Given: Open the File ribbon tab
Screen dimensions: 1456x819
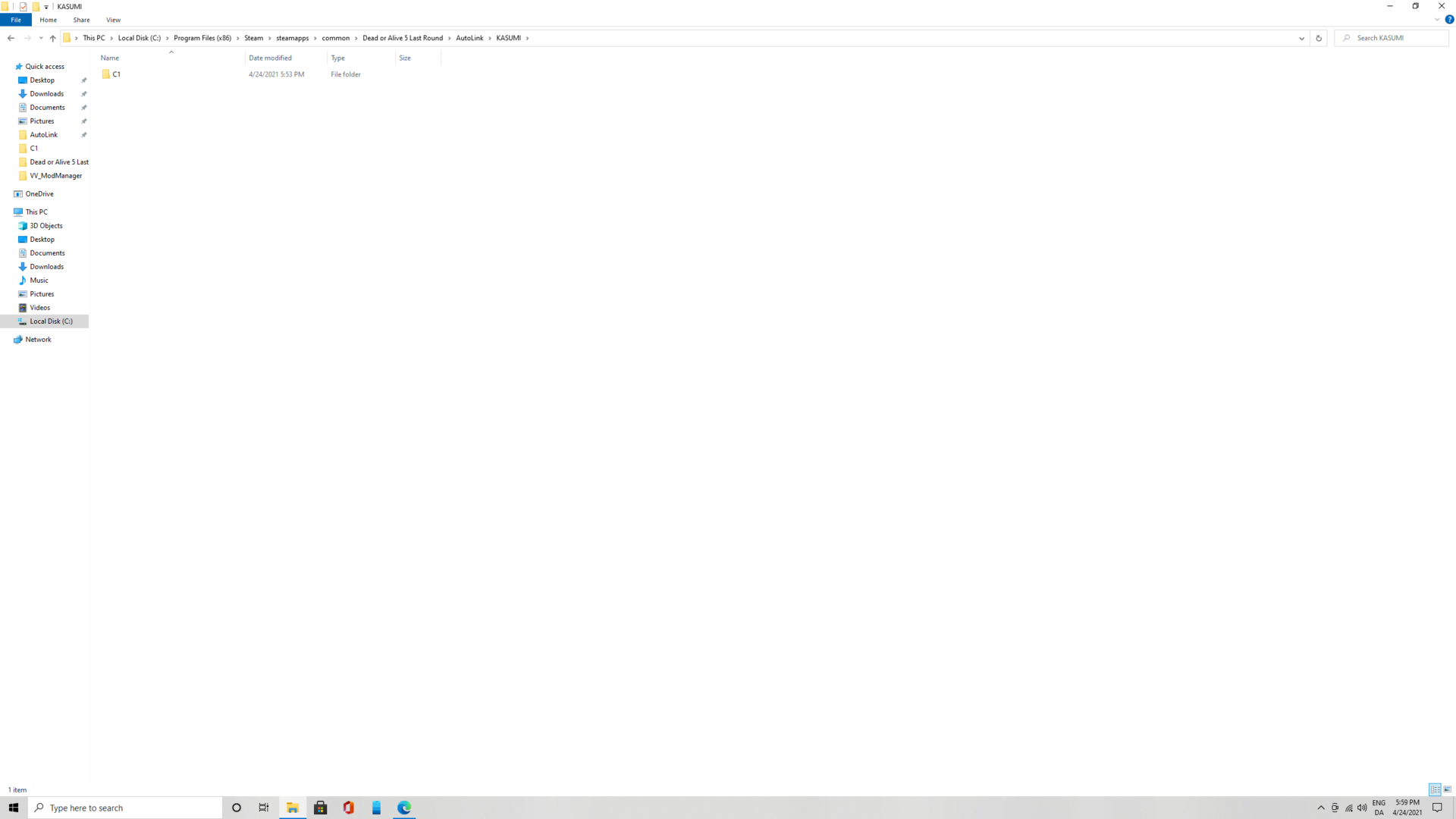Looking at the screenshot, I should [16, 20].
